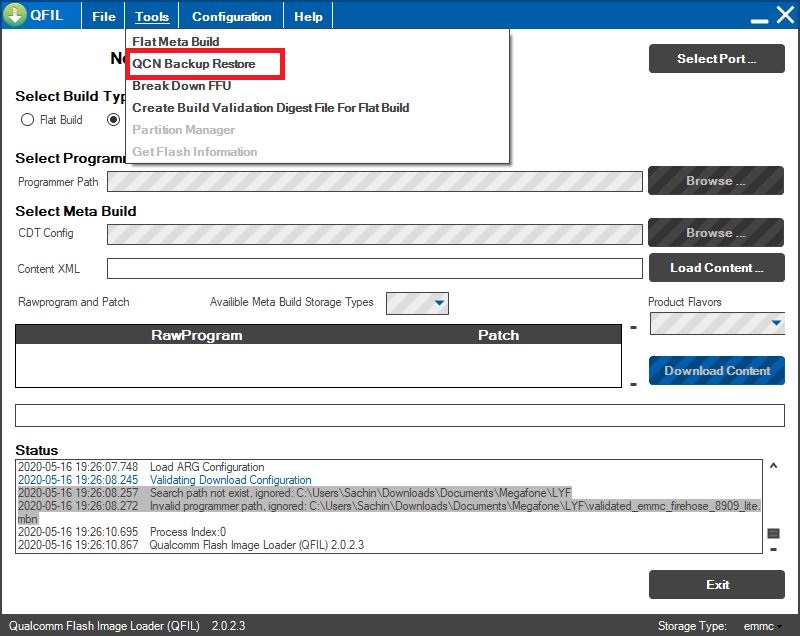Click Browse button for CDT Config

[716, 233]
